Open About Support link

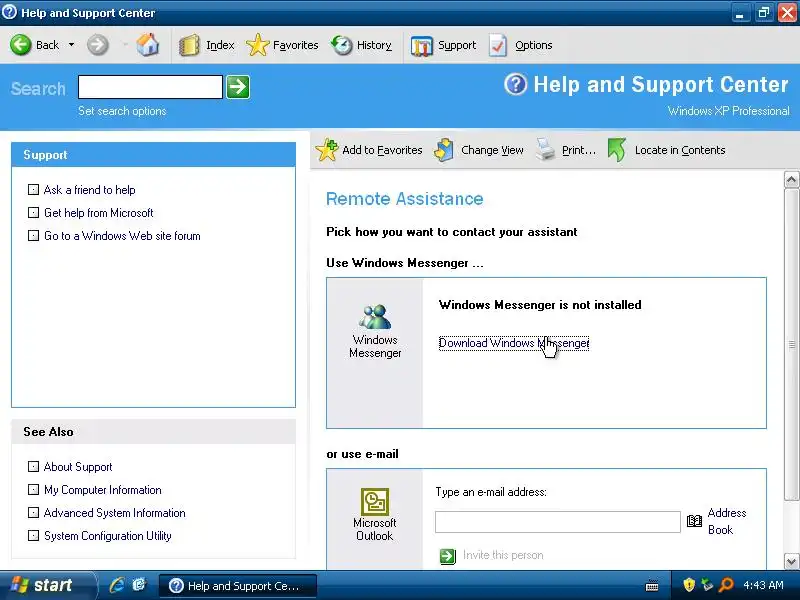(78, 467)
